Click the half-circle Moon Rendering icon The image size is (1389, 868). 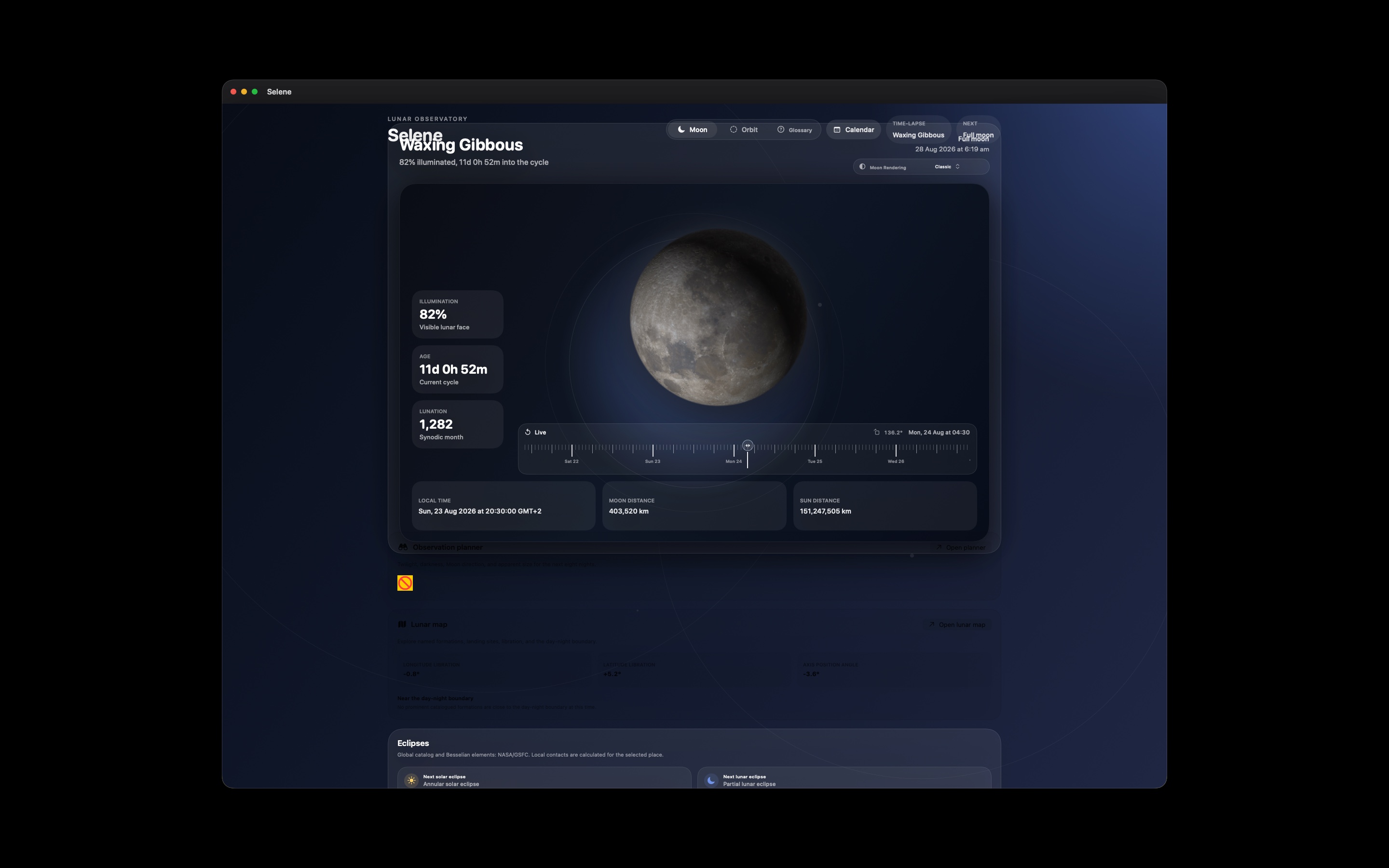coord(862,166)
